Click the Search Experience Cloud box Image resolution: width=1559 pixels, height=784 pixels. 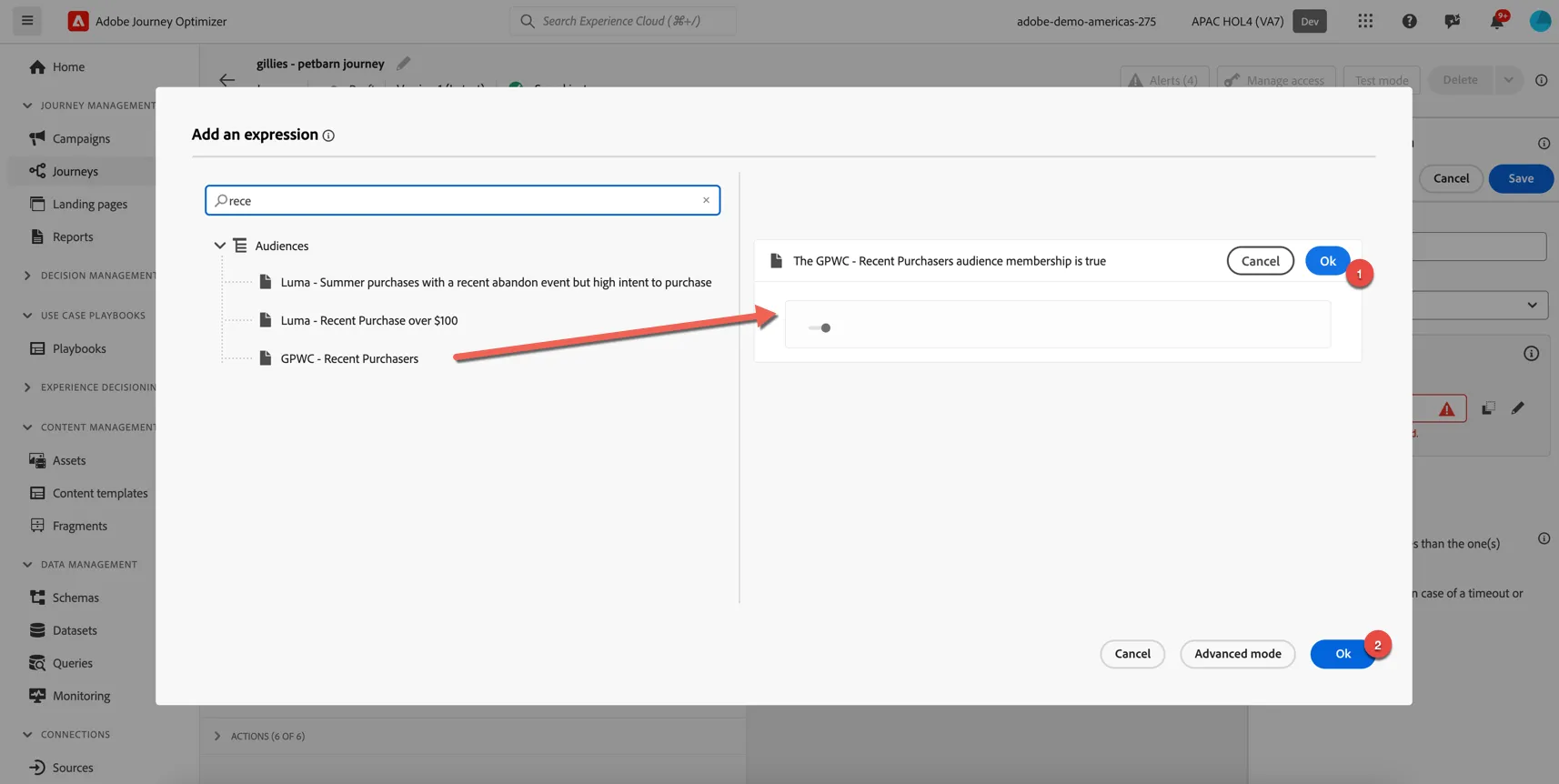tap(623, 21)
